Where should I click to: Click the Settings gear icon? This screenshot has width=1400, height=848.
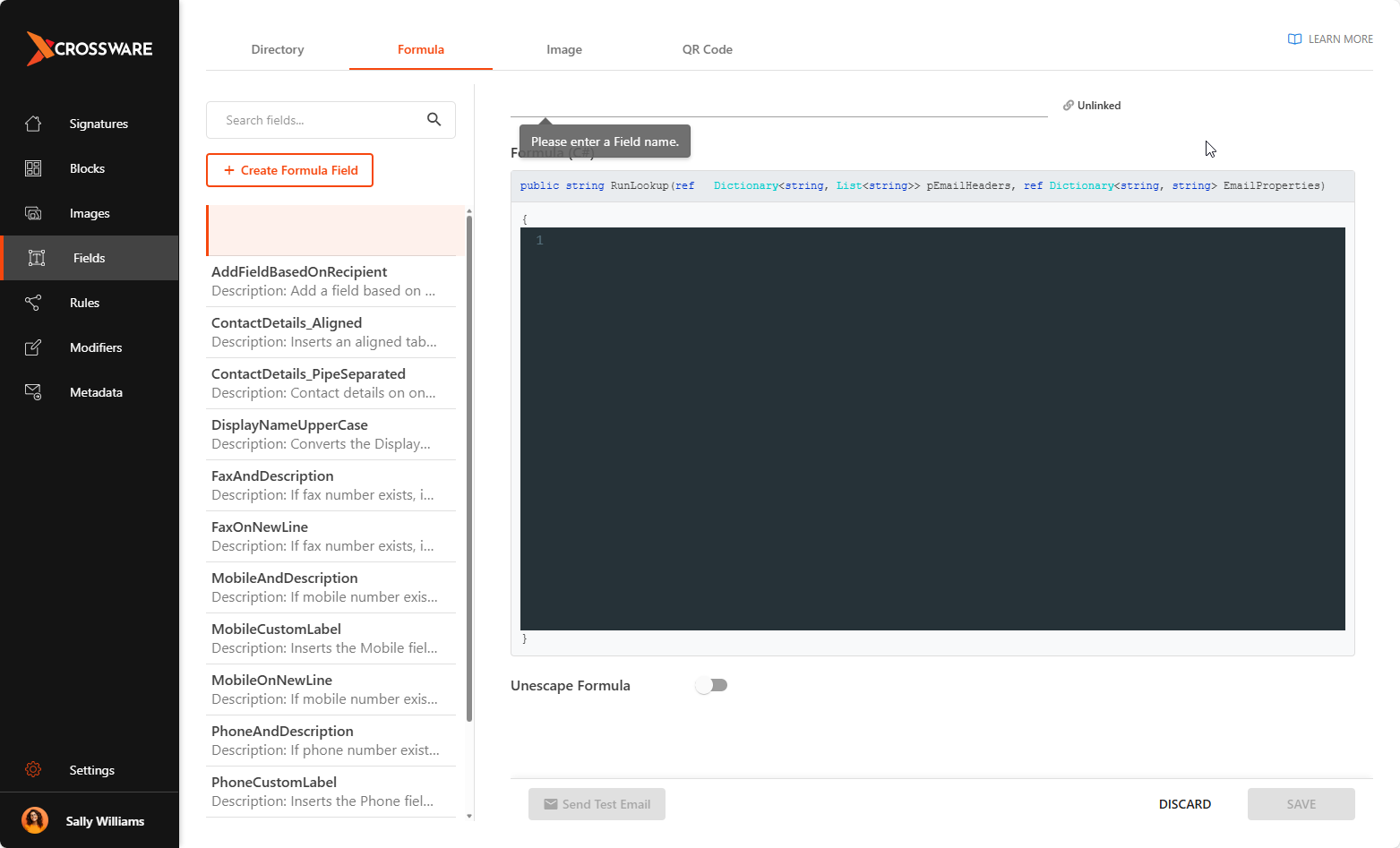(x=33, y=770)
